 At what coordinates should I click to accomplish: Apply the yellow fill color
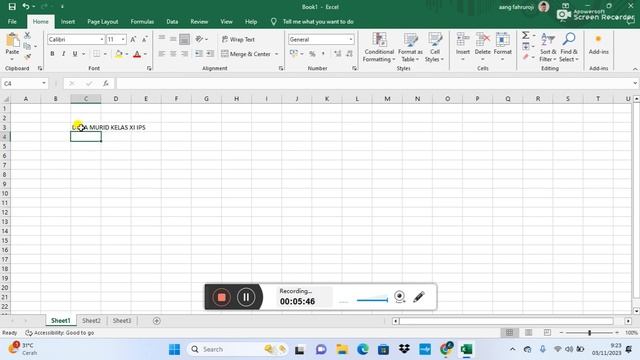point(118,54)
